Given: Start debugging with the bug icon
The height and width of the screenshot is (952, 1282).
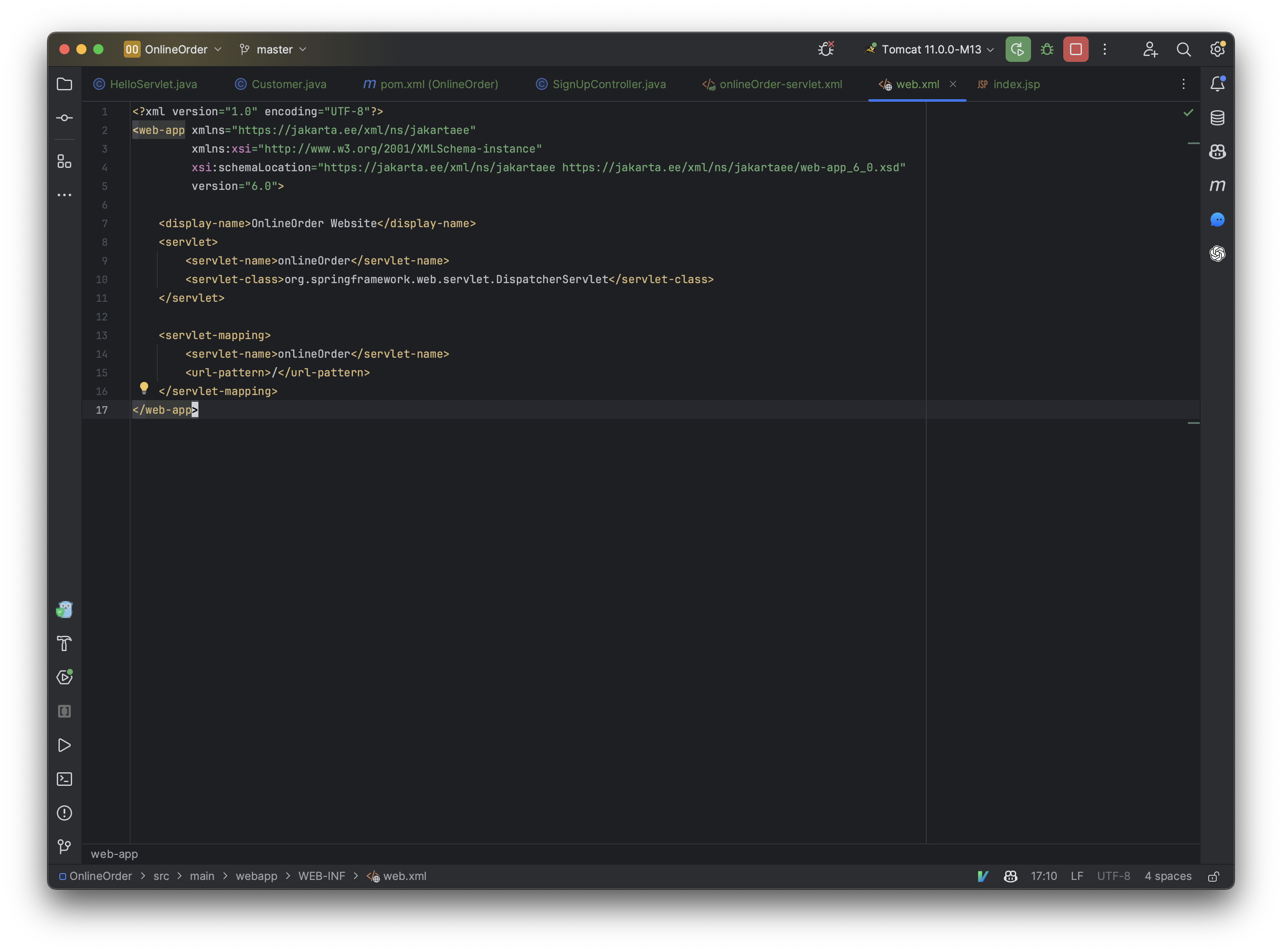Looking at the screenshot, I should 1046,49.
